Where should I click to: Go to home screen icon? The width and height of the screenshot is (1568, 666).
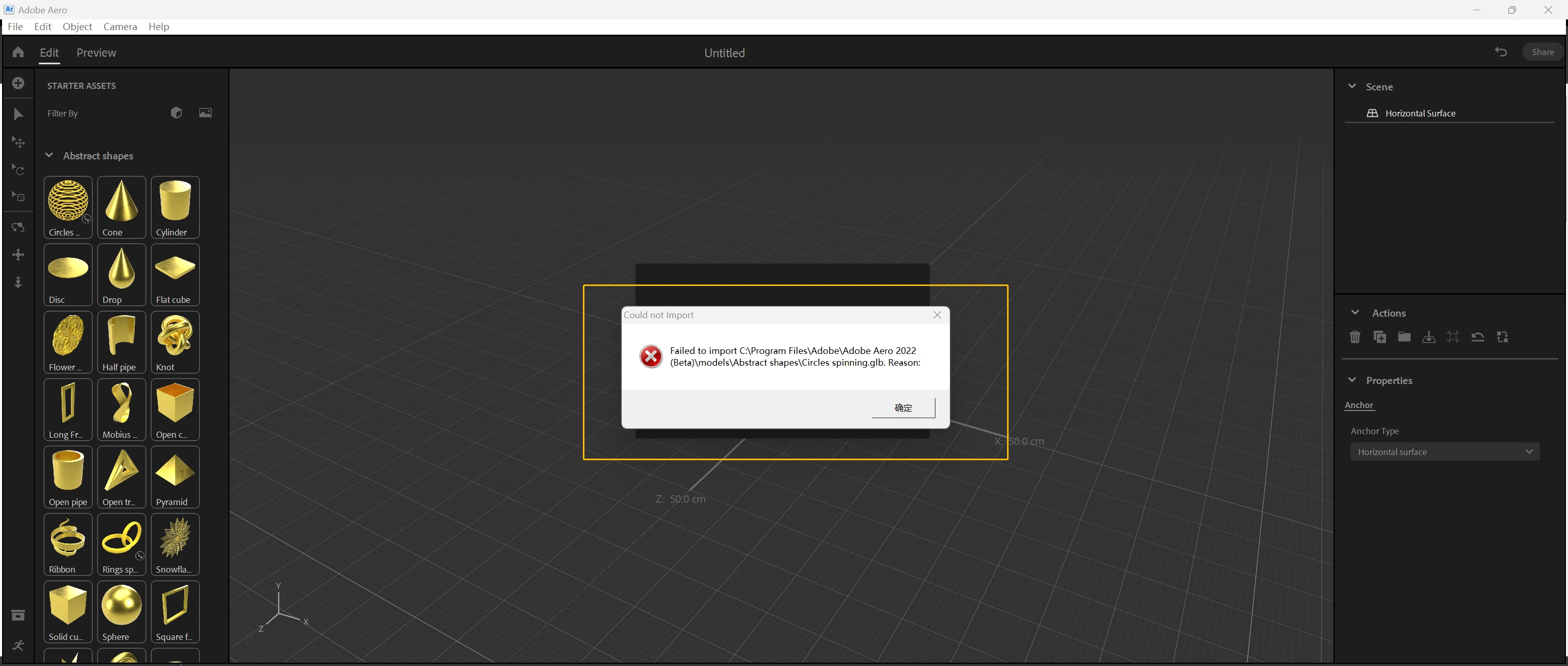pyautogui.click(x=18, y=53)
